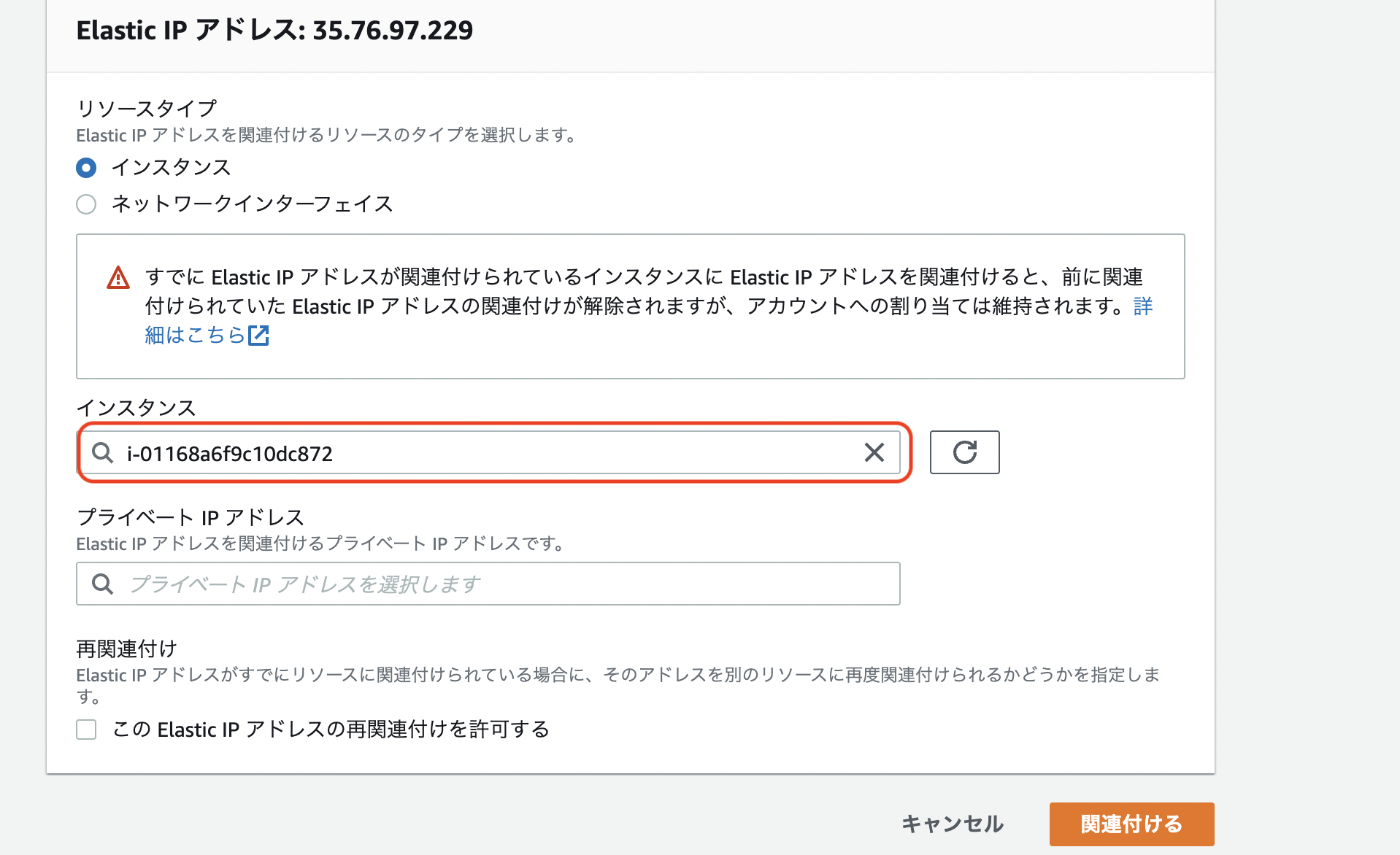Click the search icon in the instance field
1400x855 pixels.
click(102, 453)
